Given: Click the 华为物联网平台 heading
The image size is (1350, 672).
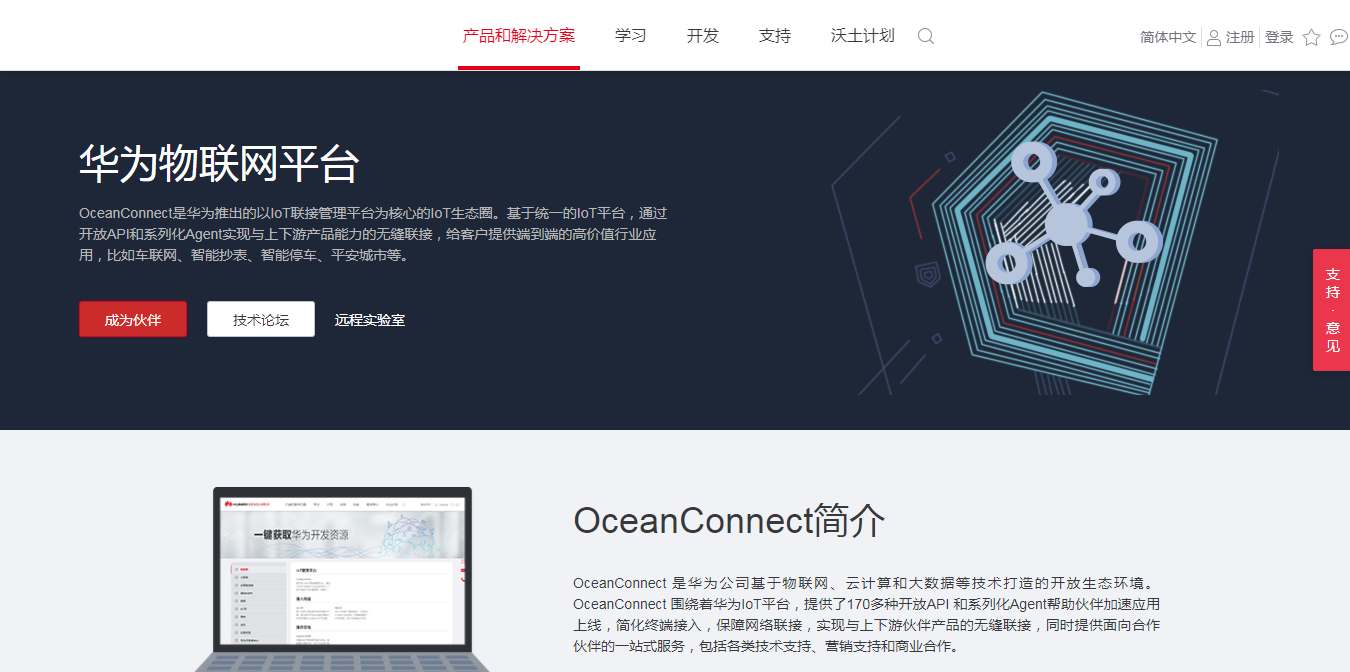Looking at the screenshot, I should tap(219, 163).
